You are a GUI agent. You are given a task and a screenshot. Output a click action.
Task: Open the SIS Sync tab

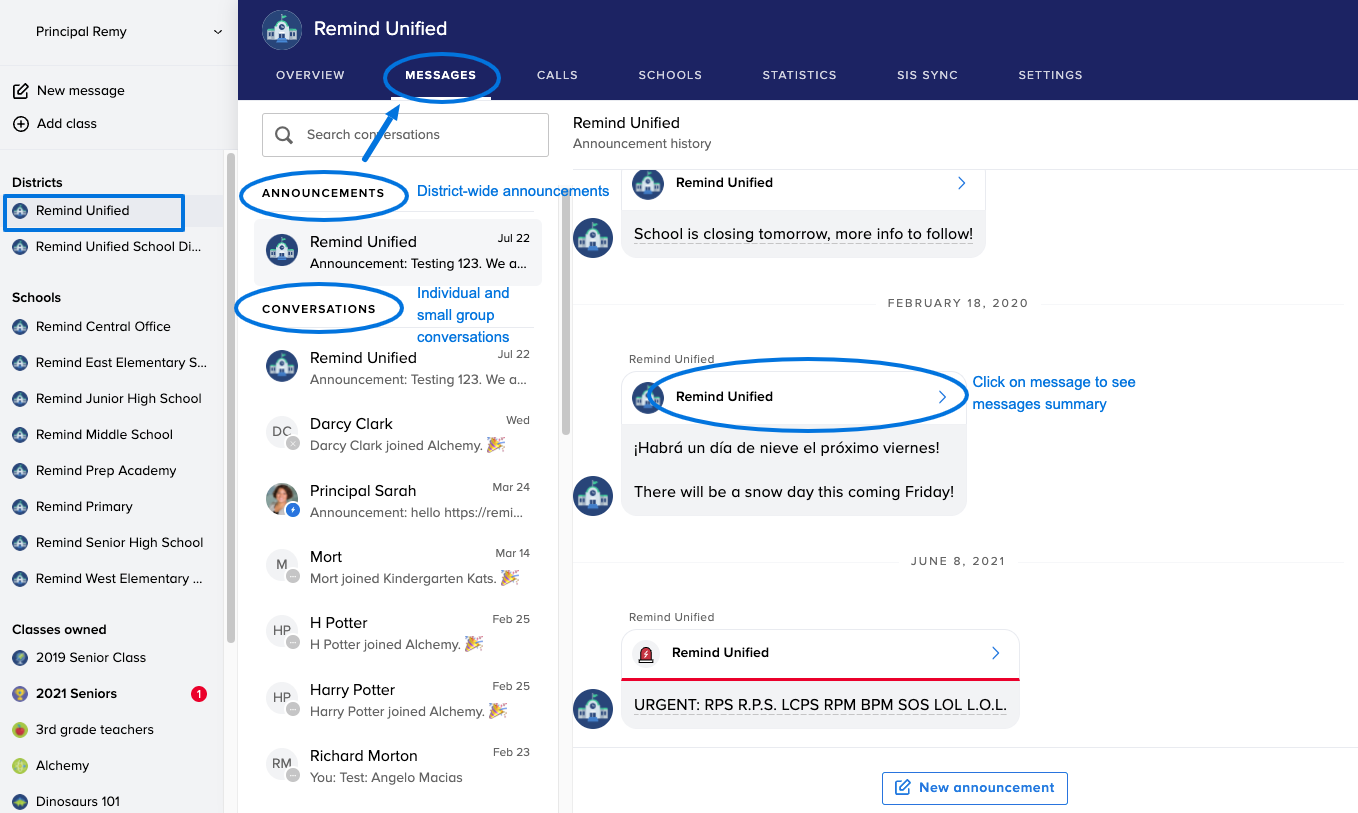point(927,75)
